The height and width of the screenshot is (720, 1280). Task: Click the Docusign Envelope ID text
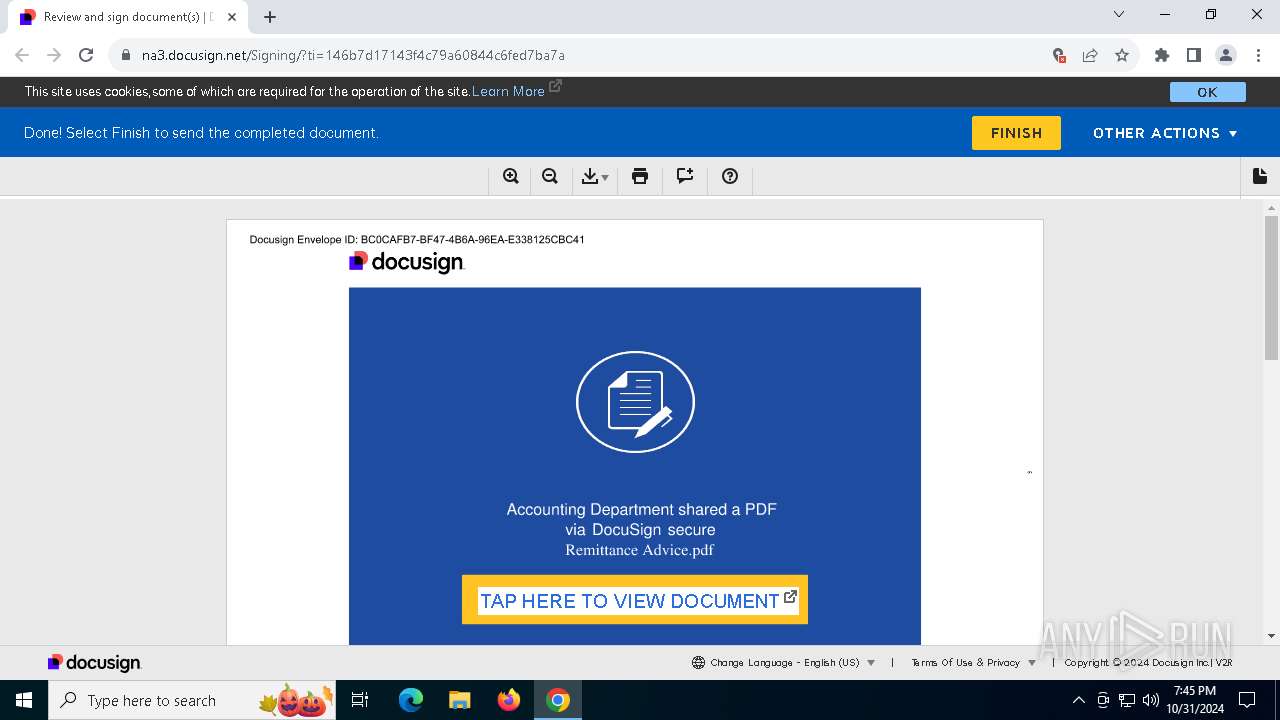[x=417, y=240]
